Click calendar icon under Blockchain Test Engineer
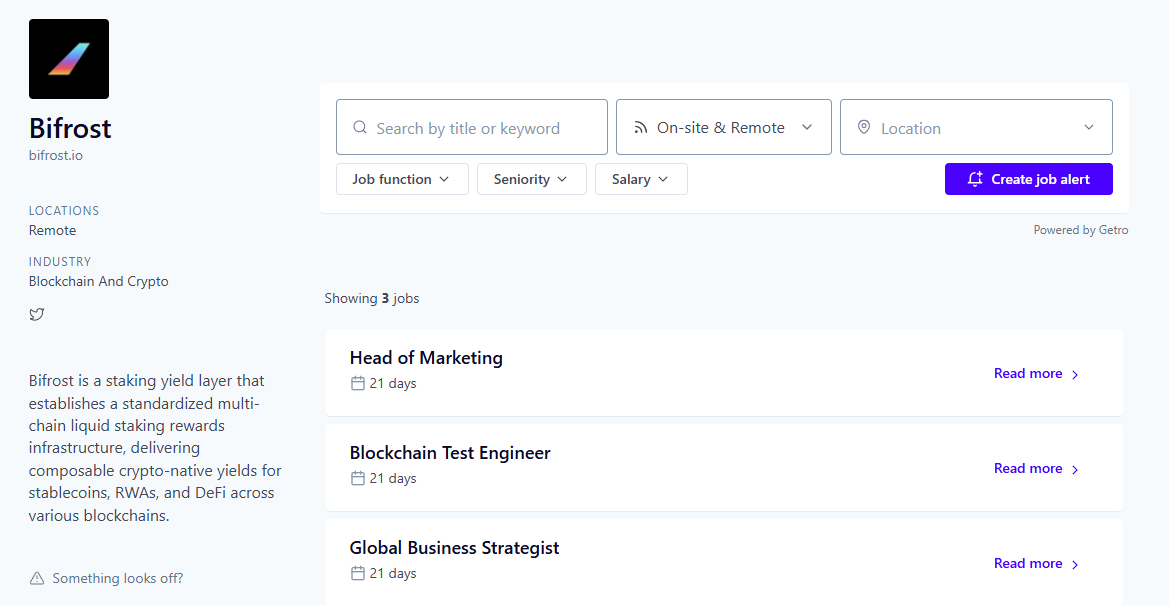1169x605 pixels. (358, 478)
